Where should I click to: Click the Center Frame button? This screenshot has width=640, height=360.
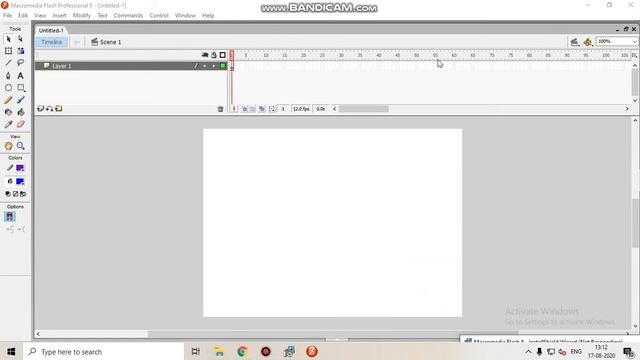coord(234,109)
